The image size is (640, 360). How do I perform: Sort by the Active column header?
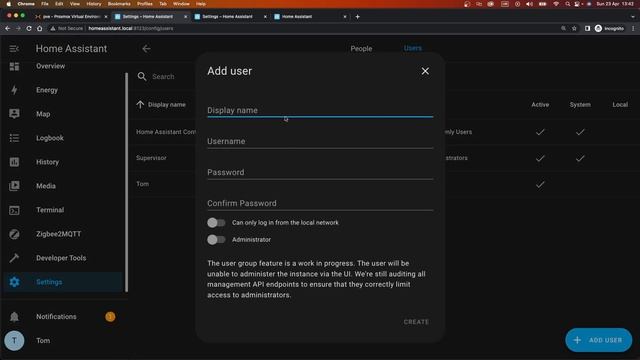tap(540, 104)
